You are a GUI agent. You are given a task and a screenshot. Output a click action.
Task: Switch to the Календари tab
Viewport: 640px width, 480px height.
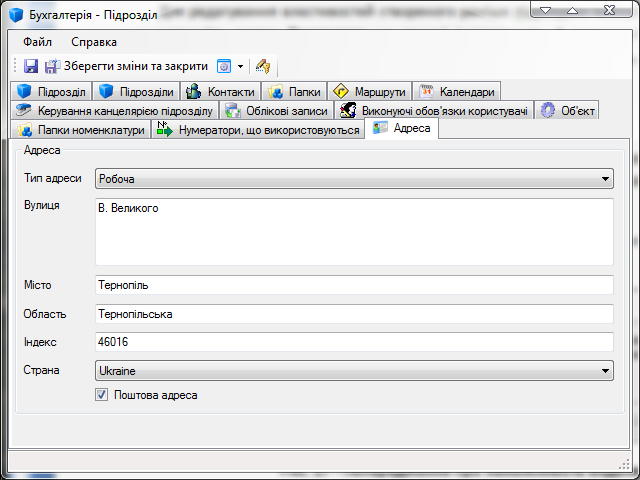[x=457, y=91]
